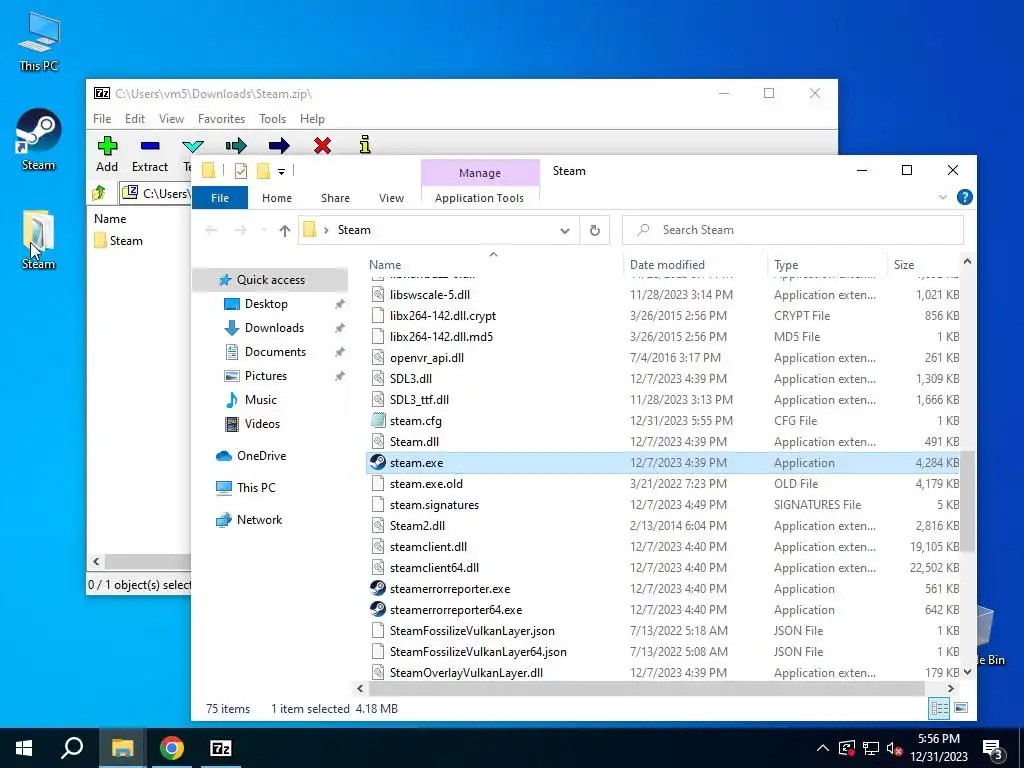Open Chrome from the taskbar
This screenshot has height=768, width=1024.
pyautogui.click(x=172, y=748)
